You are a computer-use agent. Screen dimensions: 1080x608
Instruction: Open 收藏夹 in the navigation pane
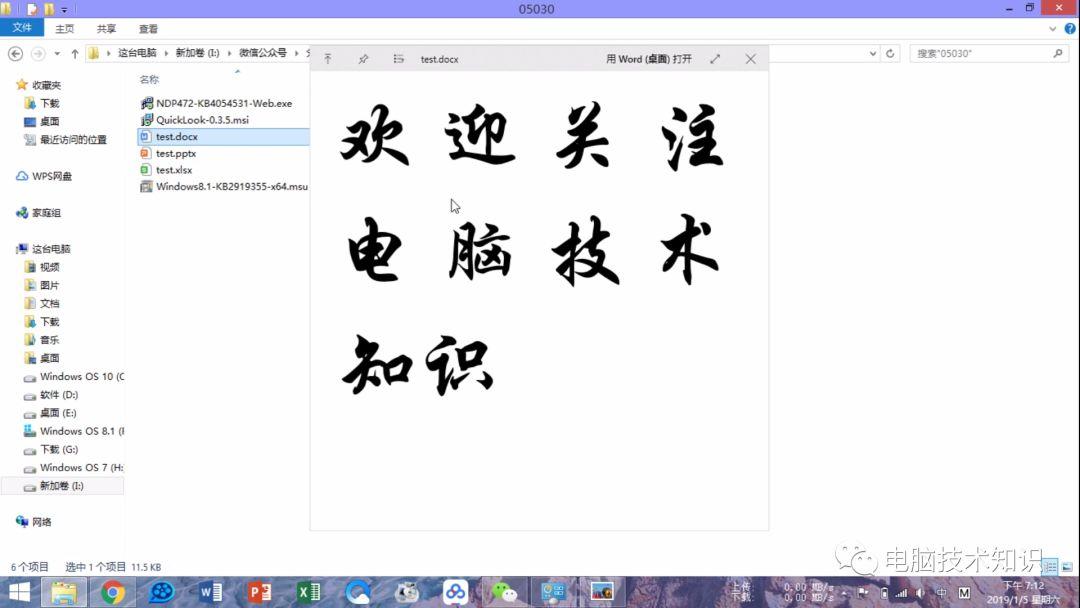[46, 85]
